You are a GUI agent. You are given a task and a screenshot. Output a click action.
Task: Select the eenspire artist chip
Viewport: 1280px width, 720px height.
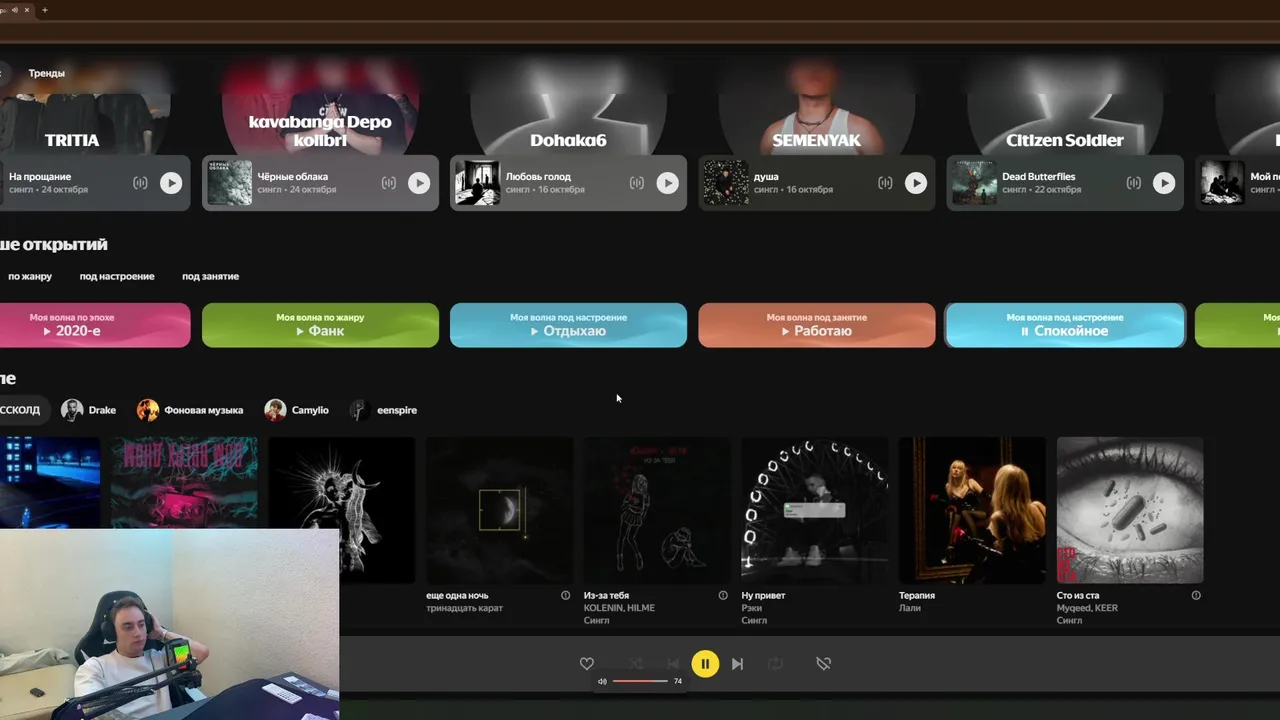(x=384, y=410)
